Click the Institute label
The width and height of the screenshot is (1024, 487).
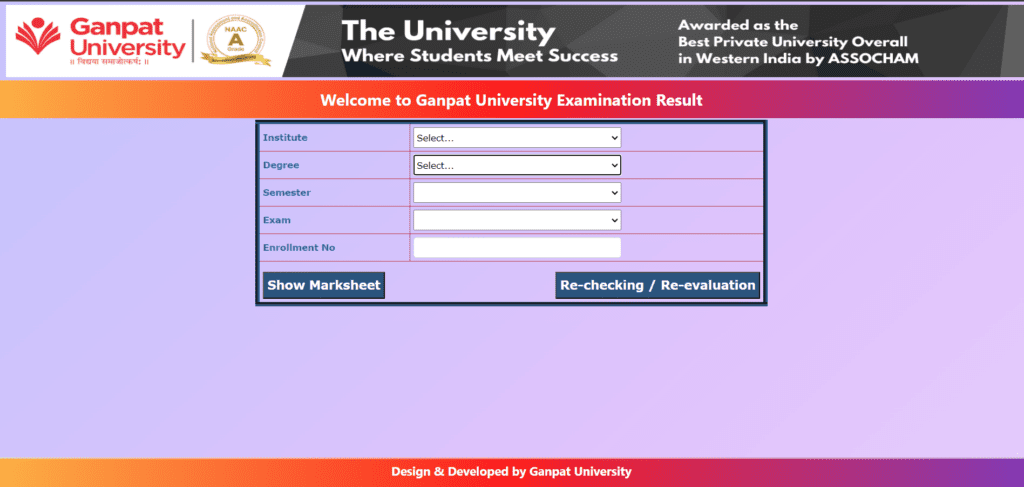pyautogui.click(x=285, y=138)
